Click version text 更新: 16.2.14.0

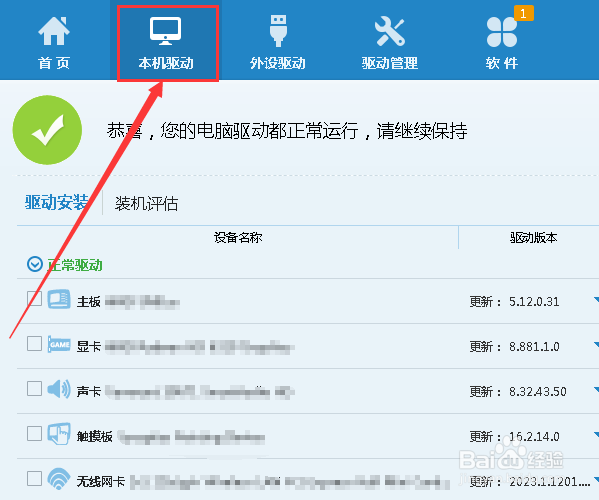tap(514, 437)
